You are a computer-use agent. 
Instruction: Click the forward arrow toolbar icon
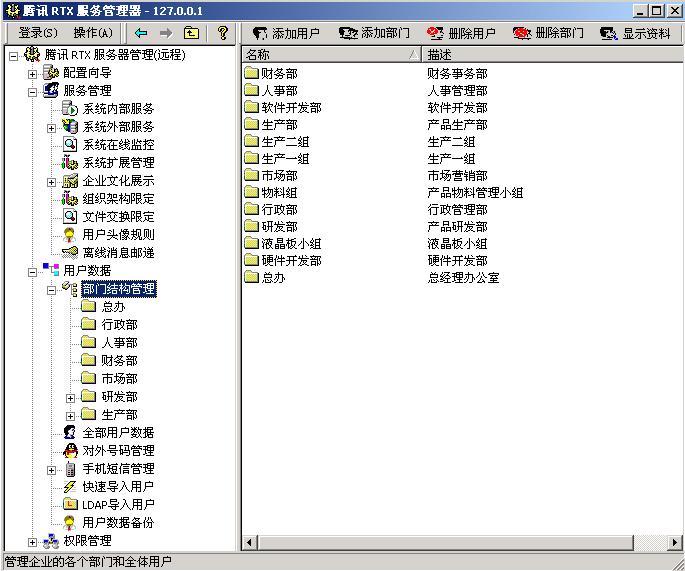pos(166,33)
